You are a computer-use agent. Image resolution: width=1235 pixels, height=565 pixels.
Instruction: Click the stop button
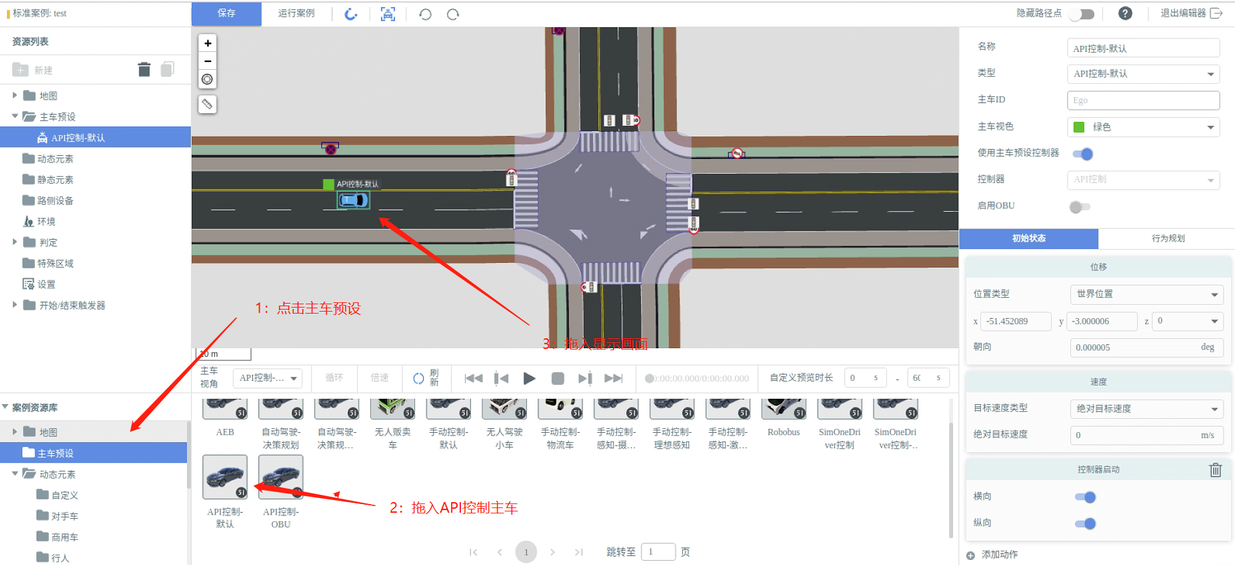click(x=558, y=378)
